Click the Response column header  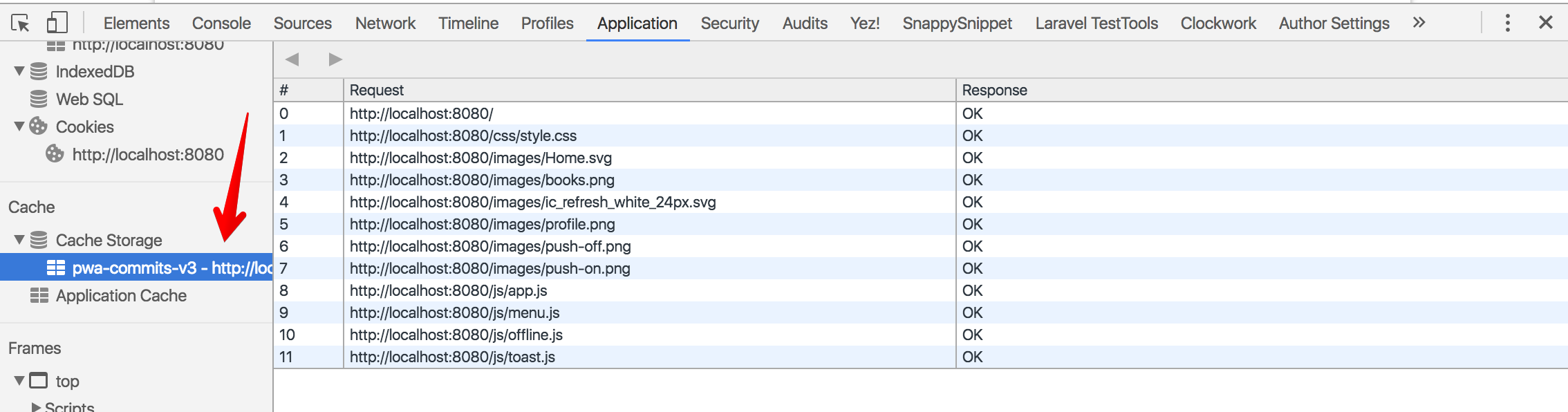tap(994, 90)
